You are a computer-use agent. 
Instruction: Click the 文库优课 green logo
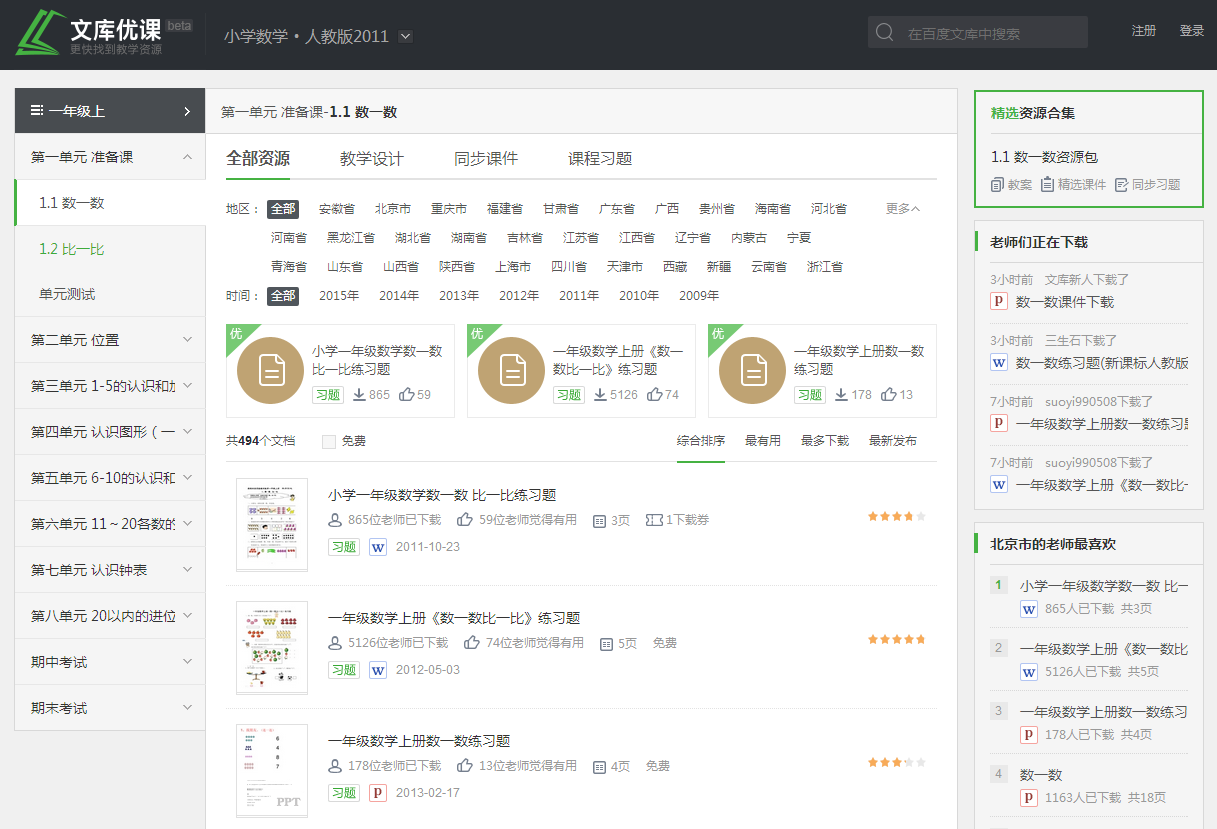click(40, 32)
